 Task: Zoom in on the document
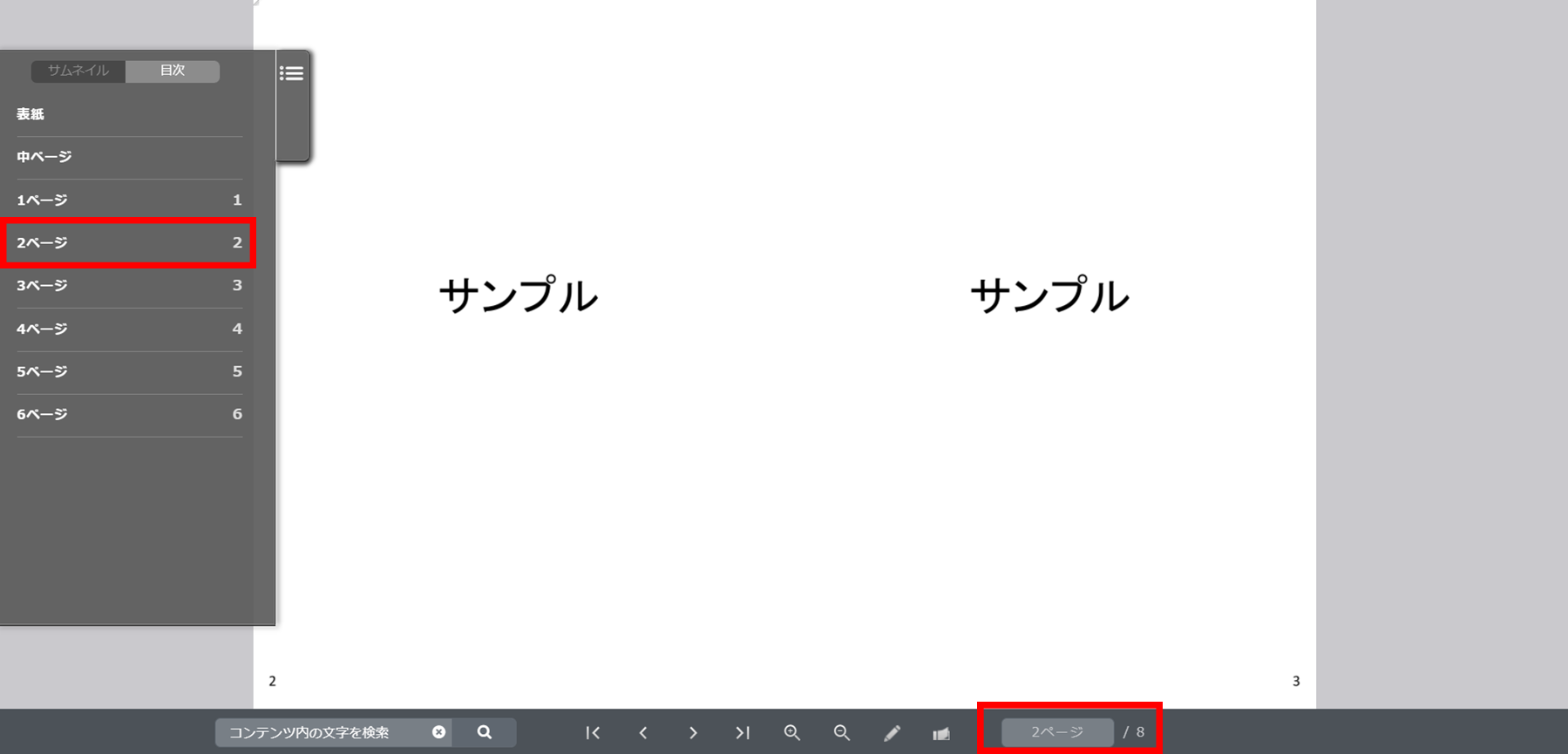point(792,733)
